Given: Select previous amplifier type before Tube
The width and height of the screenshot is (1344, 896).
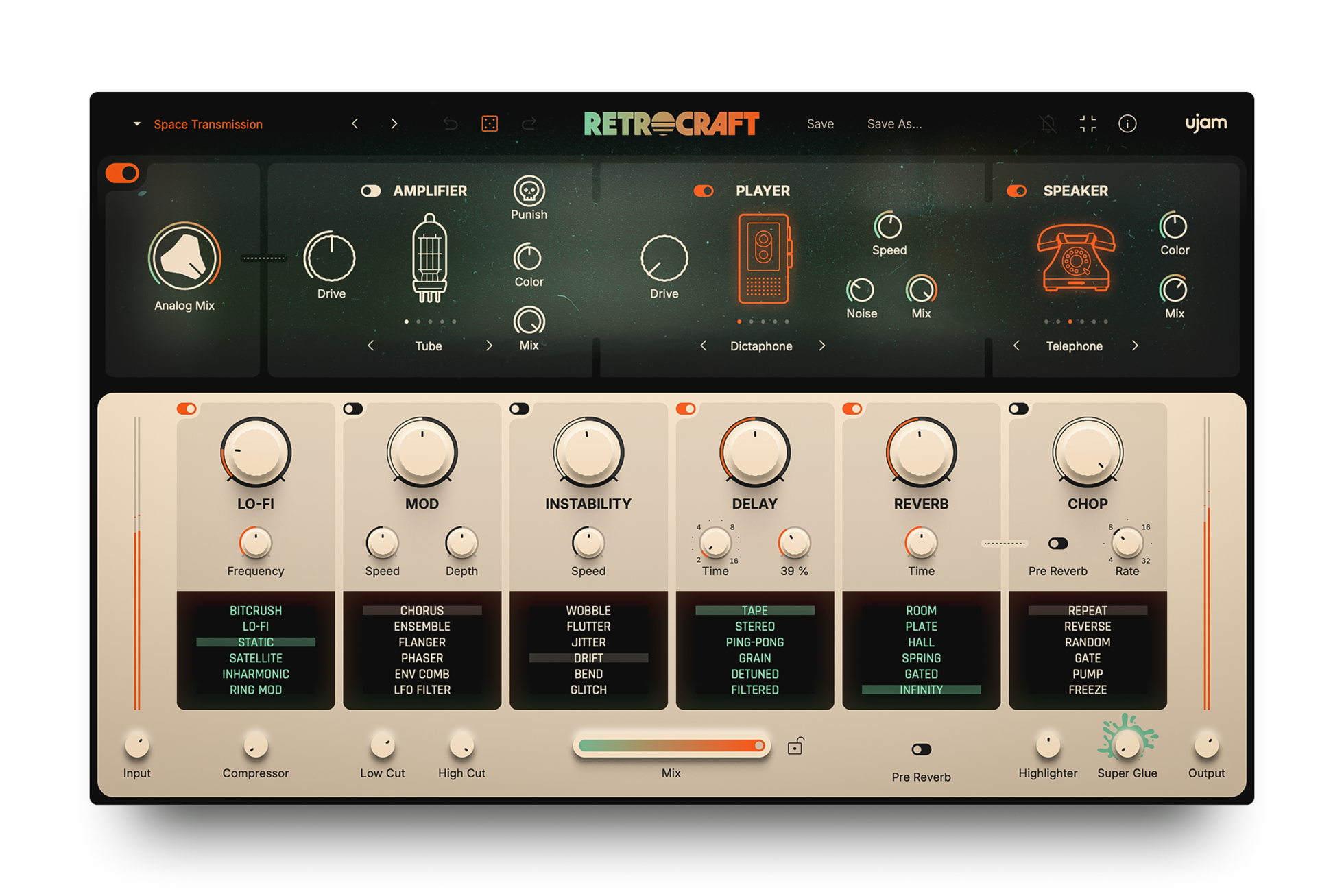Looking at the screenshot, I should click(x=371, y=346).
